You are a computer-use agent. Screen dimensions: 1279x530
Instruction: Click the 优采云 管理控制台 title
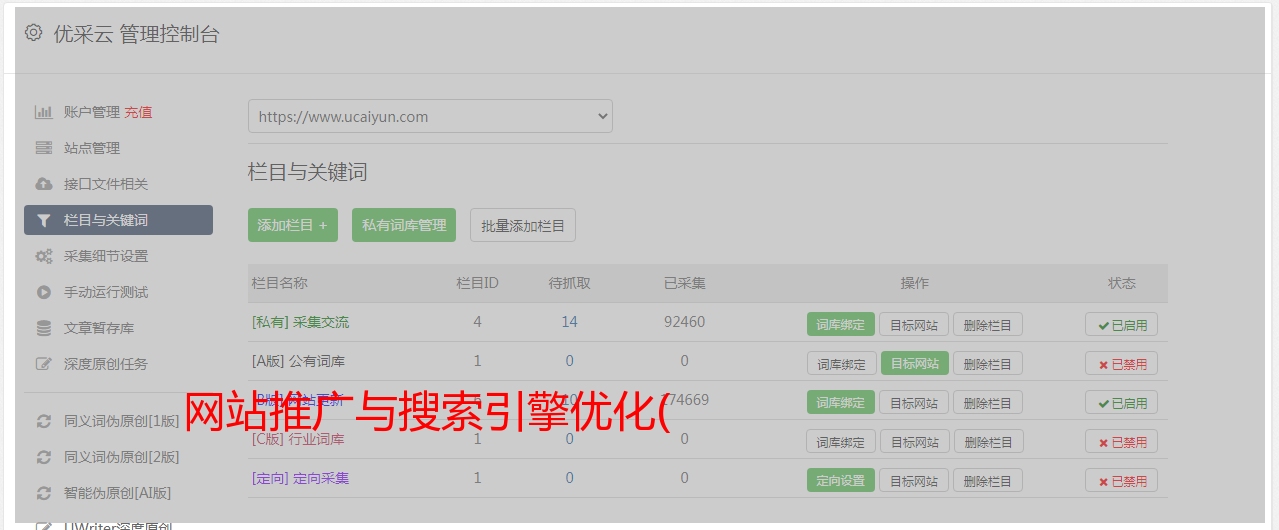coord(136,34)
